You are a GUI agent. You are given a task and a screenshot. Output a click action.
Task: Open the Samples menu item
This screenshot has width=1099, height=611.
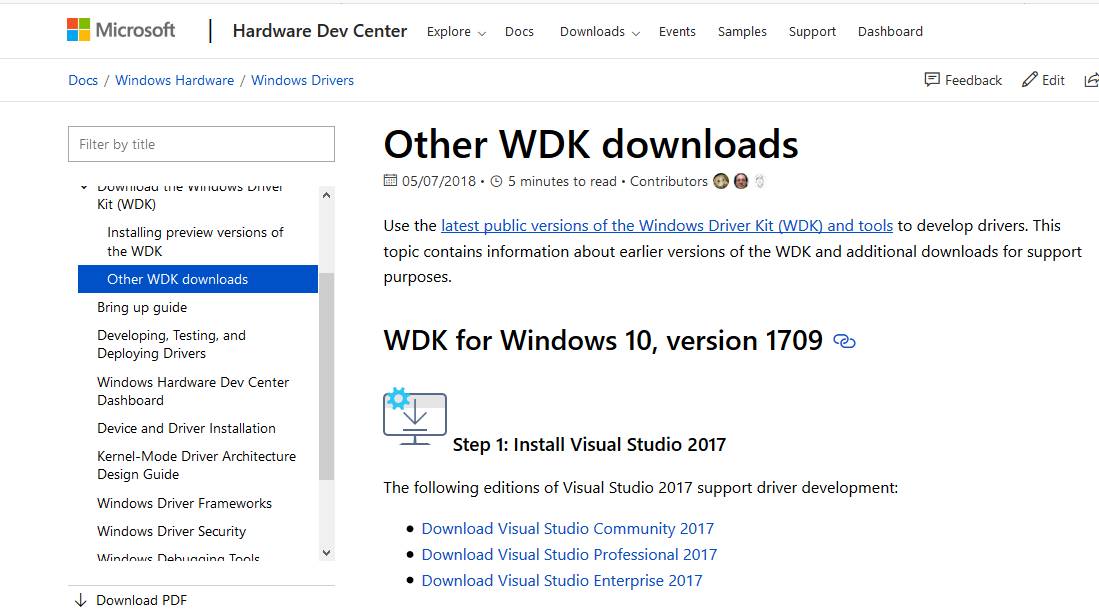(742, 32)
